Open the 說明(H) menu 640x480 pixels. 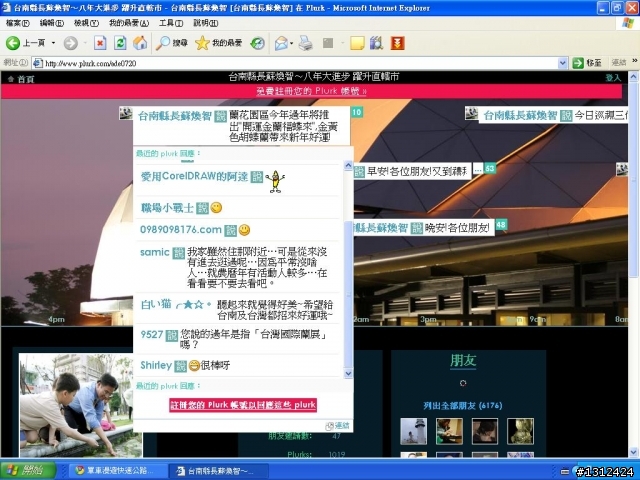click(206, 23)
